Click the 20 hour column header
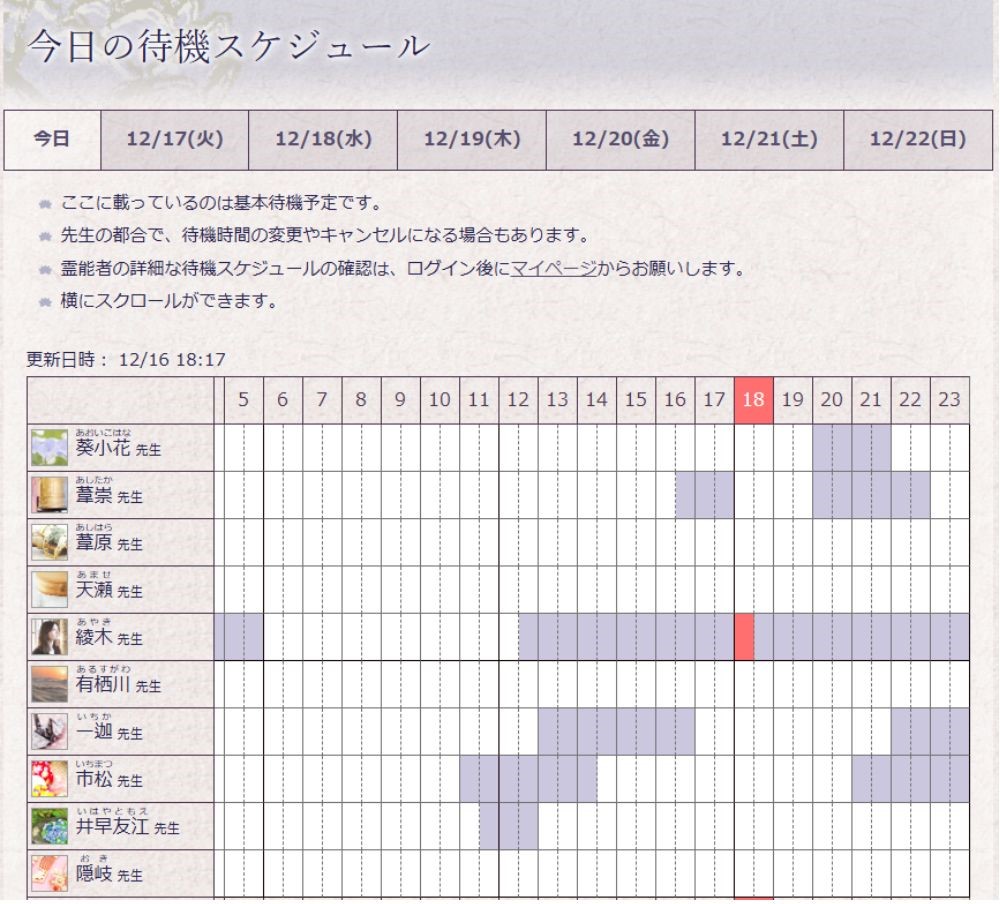The image size is (1000, 904). (x=832, y=400)
